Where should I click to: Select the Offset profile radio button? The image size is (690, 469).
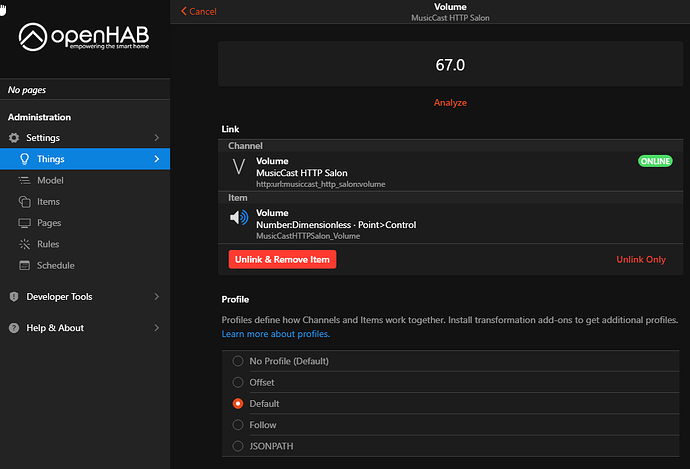click(x=238, y=382)
